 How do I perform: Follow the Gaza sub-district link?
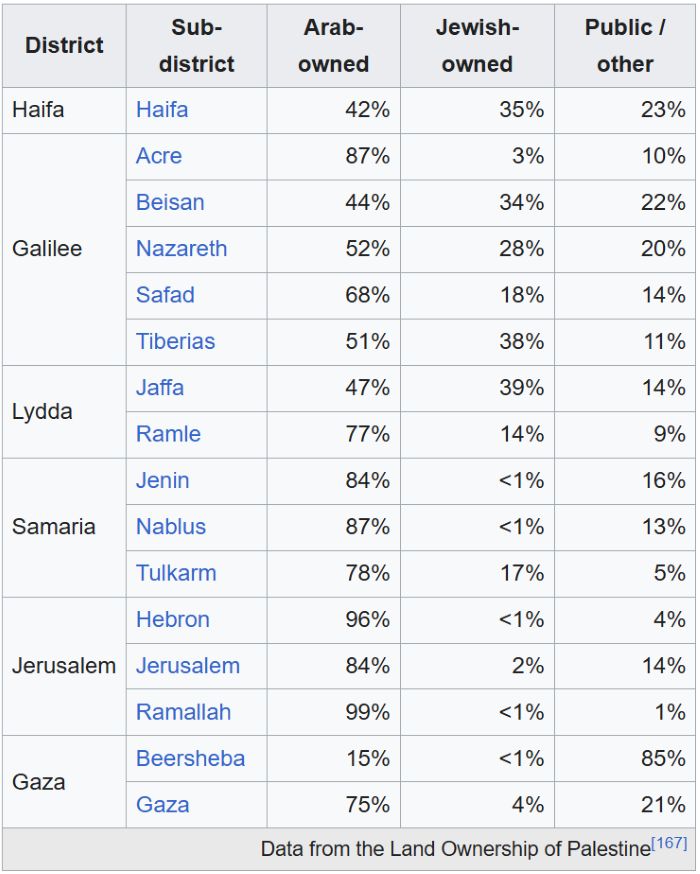(163, 805)
